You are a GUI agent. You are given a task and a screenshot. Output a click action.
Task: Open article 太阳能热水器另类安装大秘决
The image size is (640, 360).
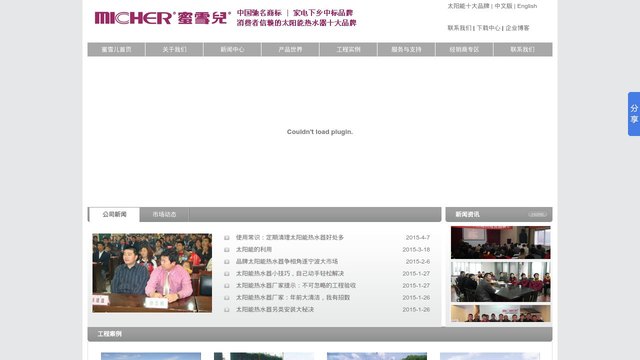[x=275, y=310]
